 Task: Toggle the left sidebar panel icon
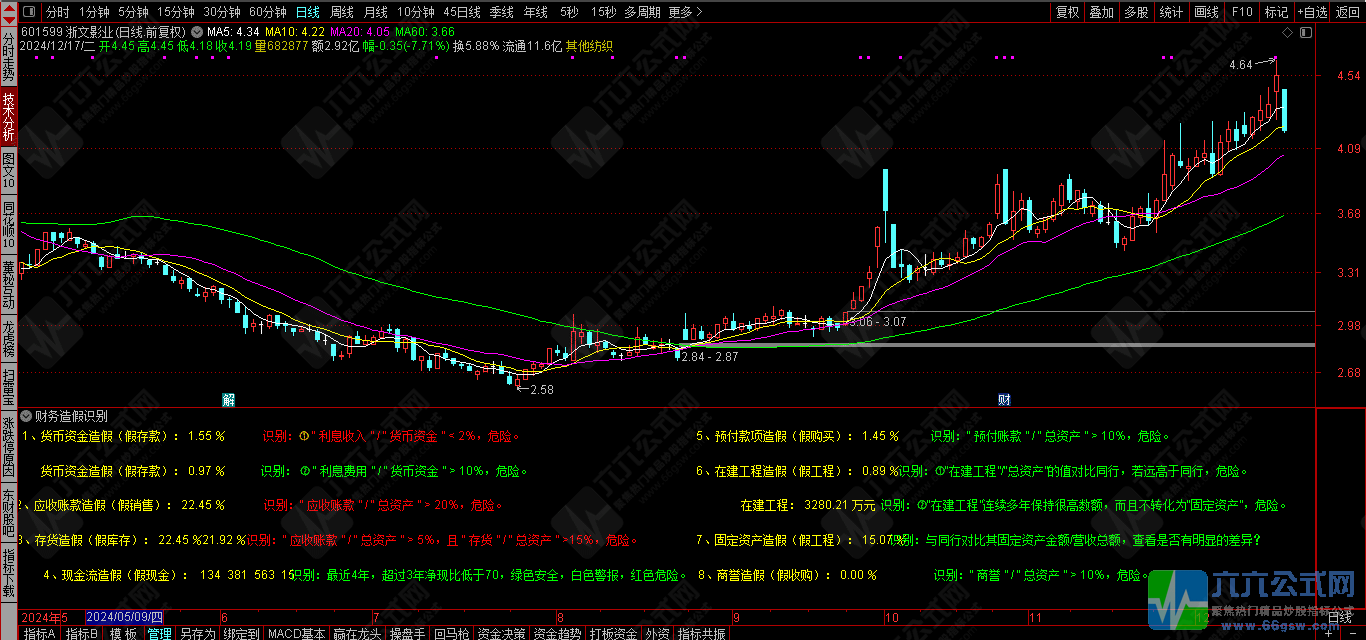point(28,12)
